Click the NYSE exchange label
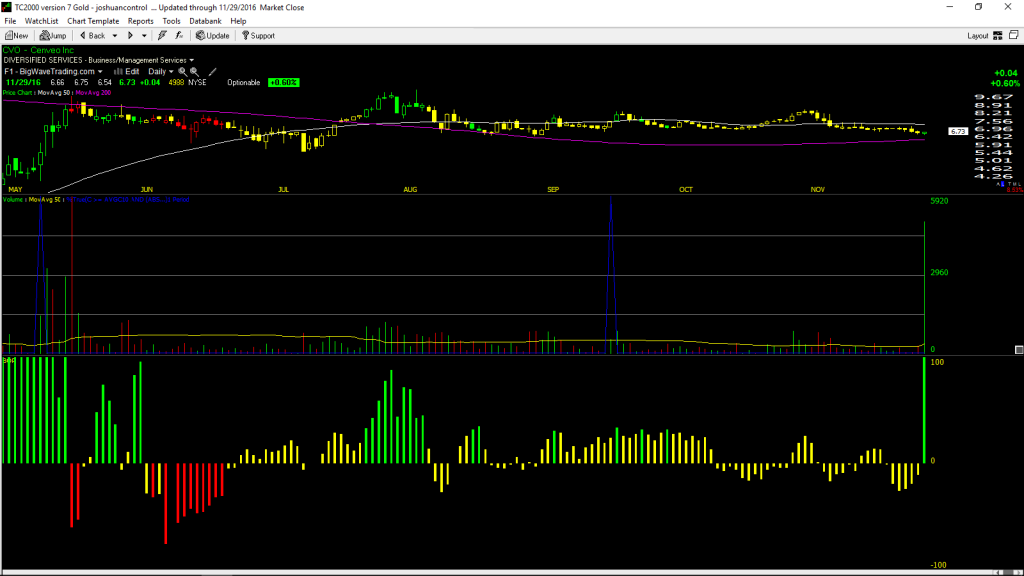Viewport: 1024px width, 576px height. (x=197, y=82)
